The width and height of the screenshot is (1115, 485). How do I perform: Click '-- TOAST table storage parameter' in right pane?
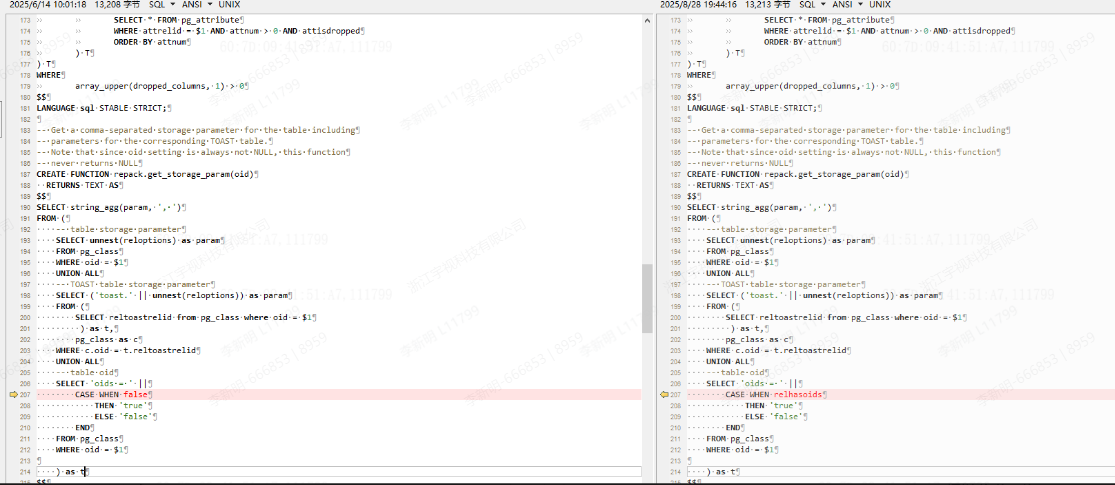point(786,284)
